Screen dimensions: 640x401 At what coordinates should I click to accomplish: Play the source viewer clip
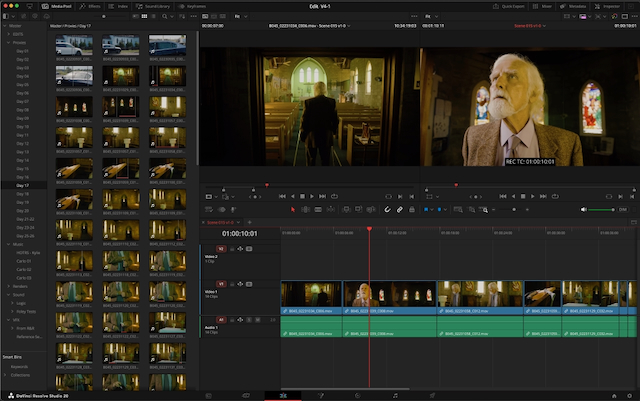click(312, 196)
